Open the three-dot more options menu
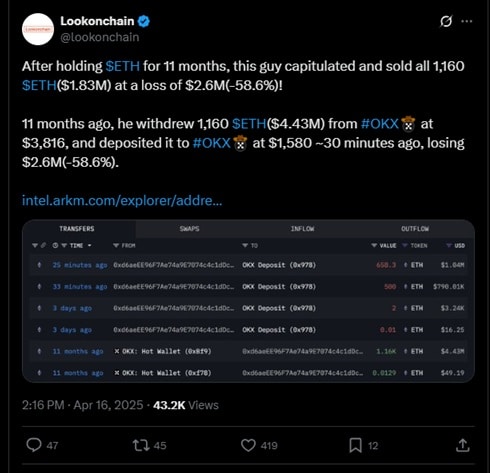 tap(466, 21)
